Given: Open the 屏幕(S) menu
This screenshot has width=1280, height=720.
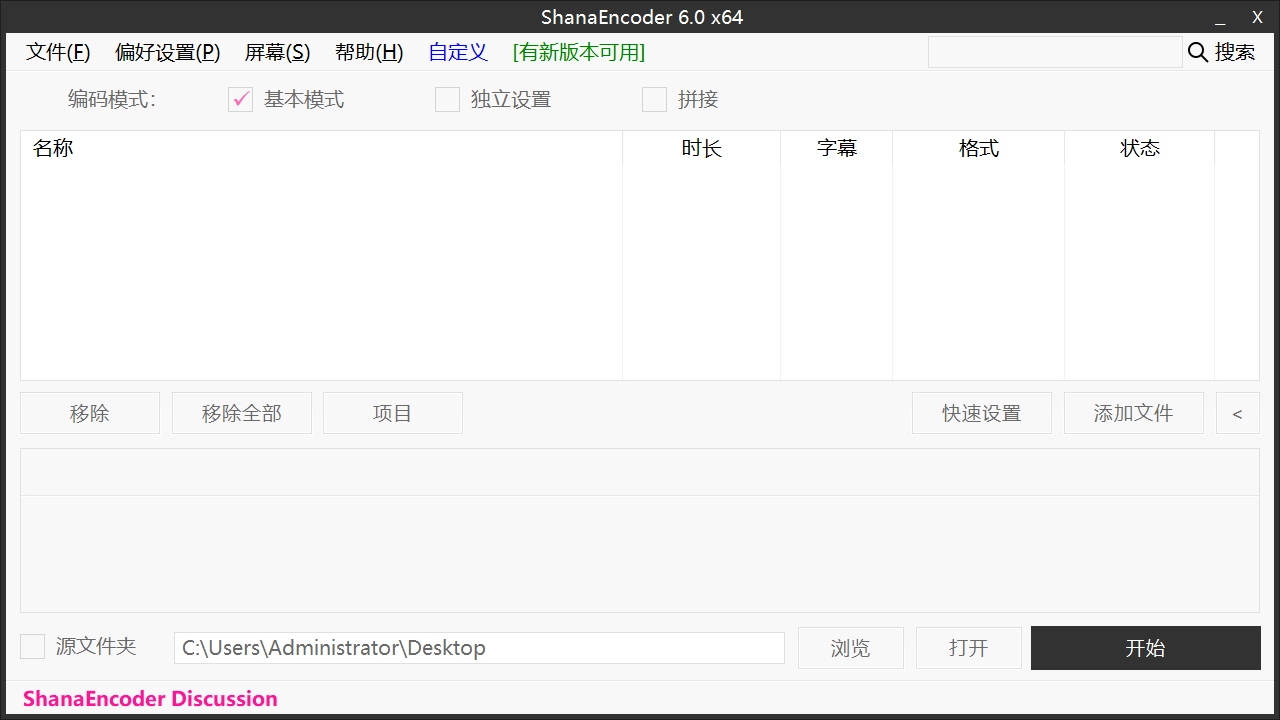Looking at the screenshot, I should point(277,52).
